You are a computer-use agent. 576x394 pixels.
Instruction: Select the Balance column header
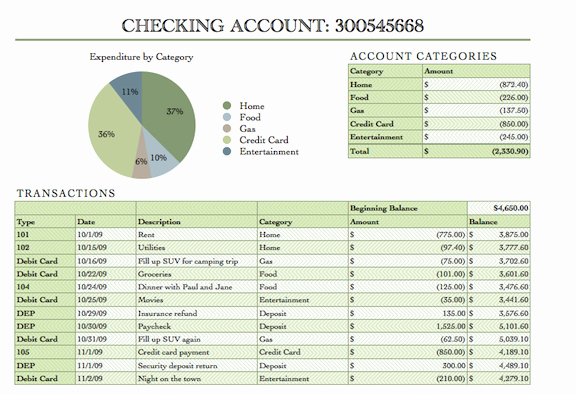pos(499,222)
